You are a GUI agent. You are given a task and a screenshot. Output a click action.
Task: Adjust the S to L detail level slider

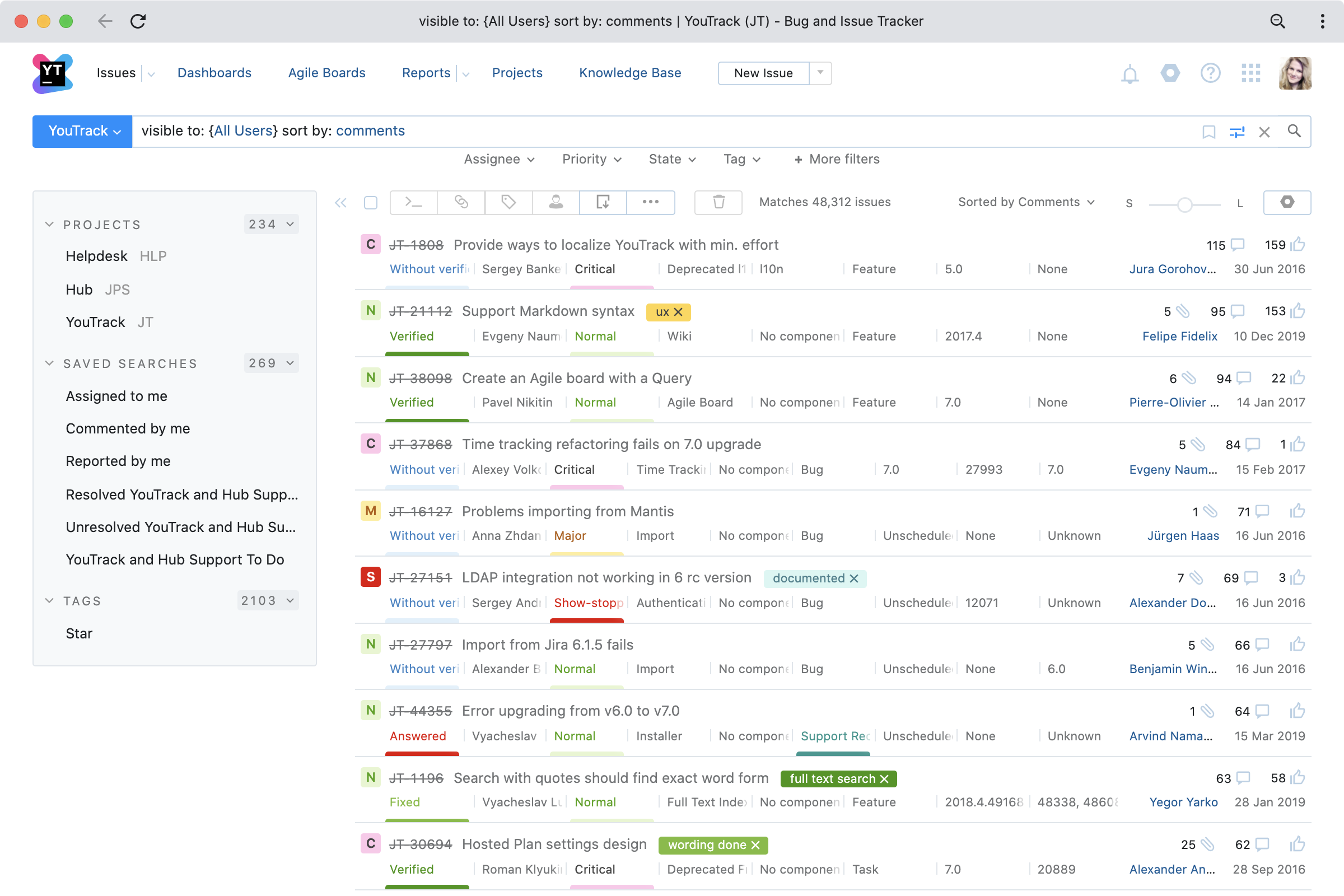coord(1184,204)
